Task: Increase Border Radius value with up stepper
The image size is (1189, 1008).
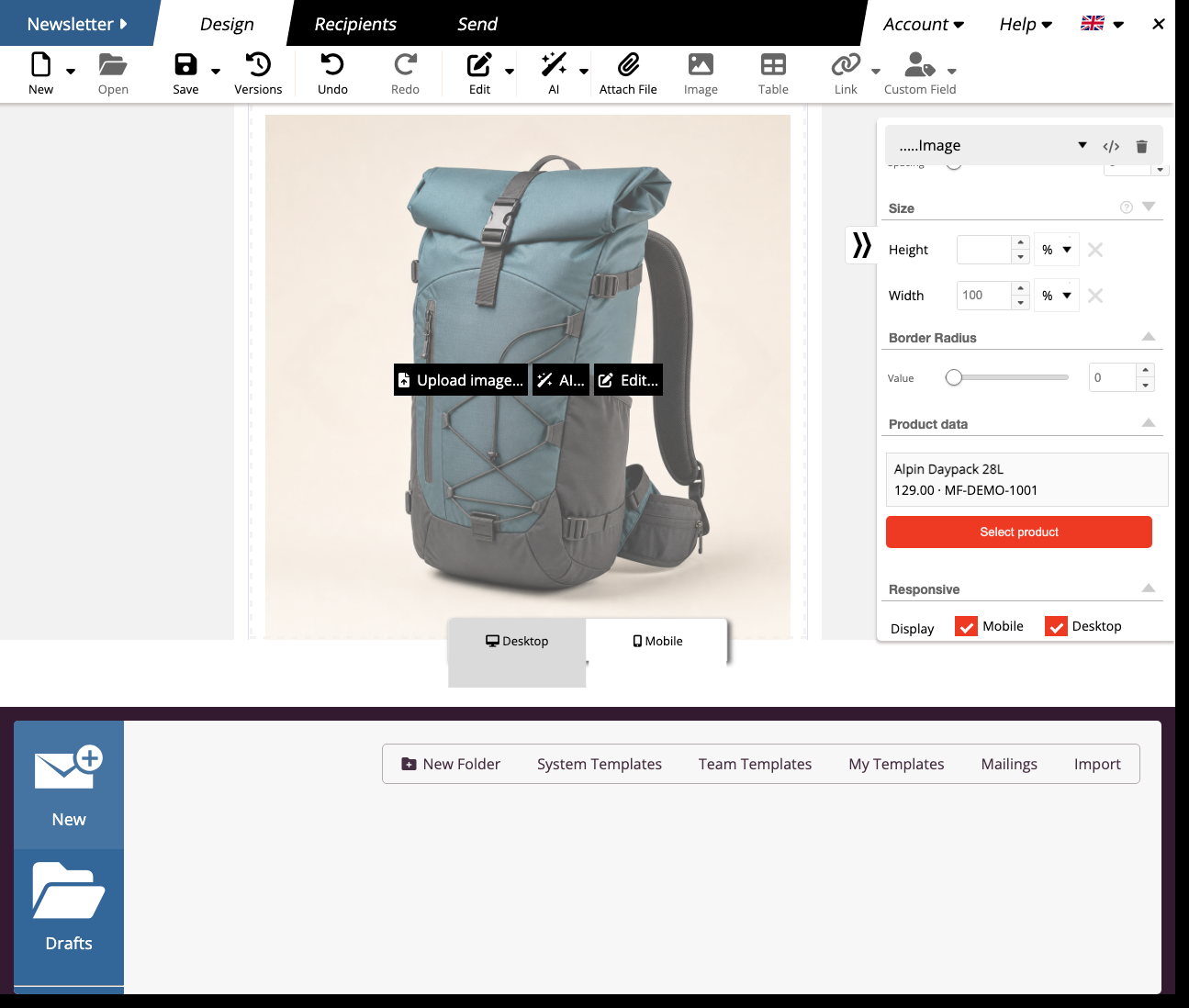Action: pyautogui.click(x=1145, y=370)
